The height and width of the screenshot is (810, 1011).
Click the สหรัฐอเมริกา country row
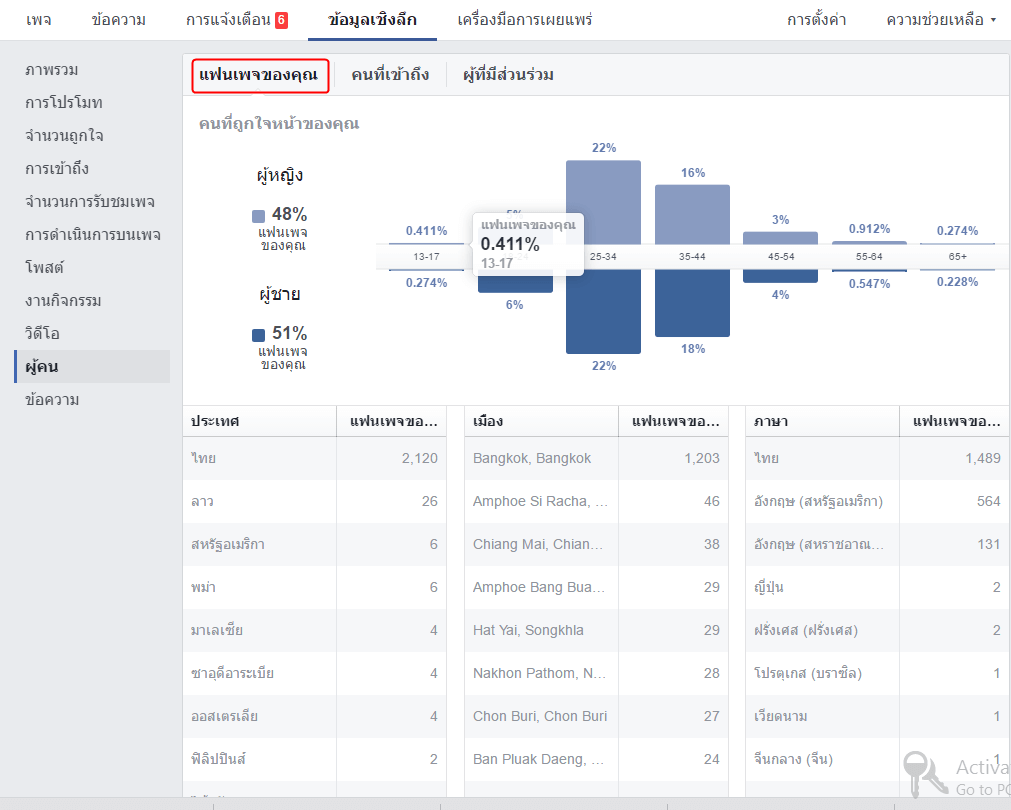click(x=315, y=544)
